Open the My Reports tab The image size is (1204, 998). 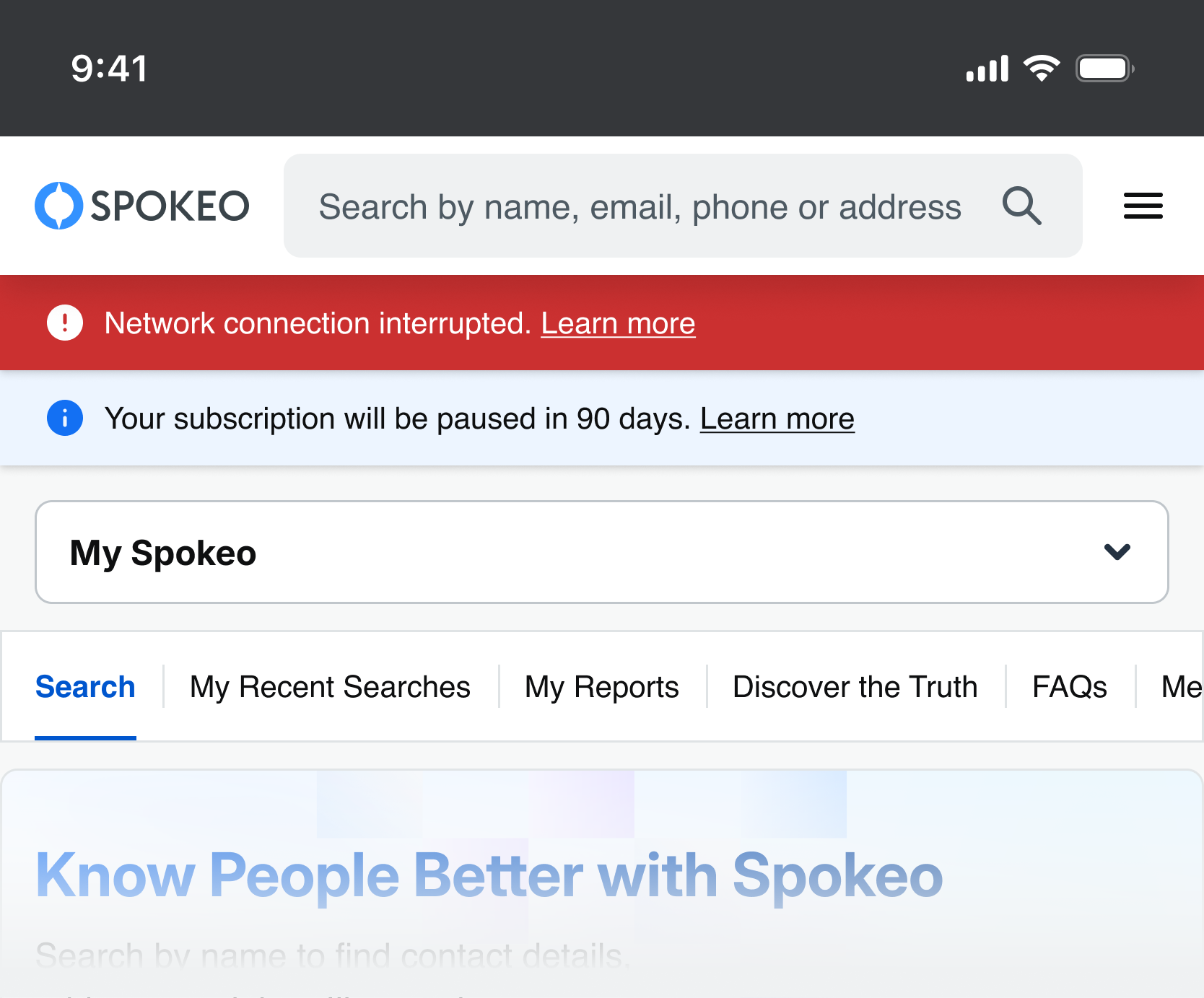coord(601,687)
